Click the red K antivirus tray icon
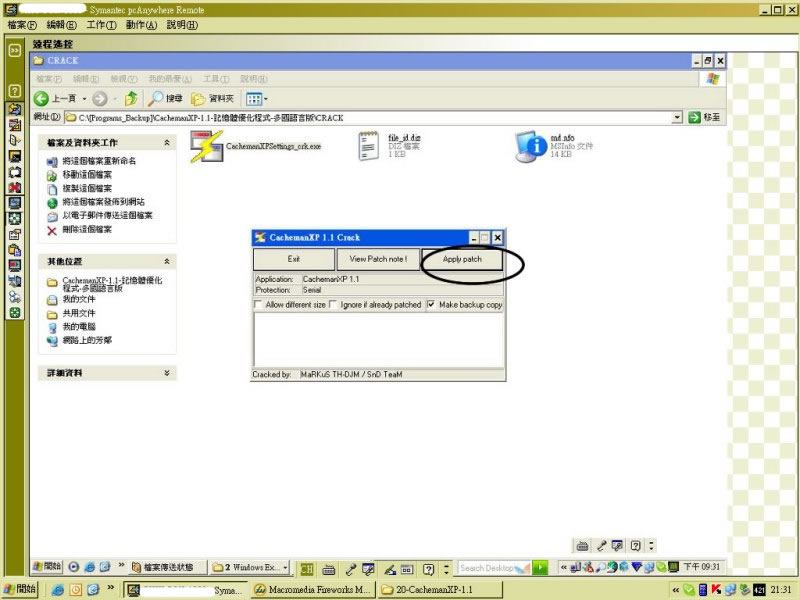This screenshot has height=600, width=800. pos(716,590)
